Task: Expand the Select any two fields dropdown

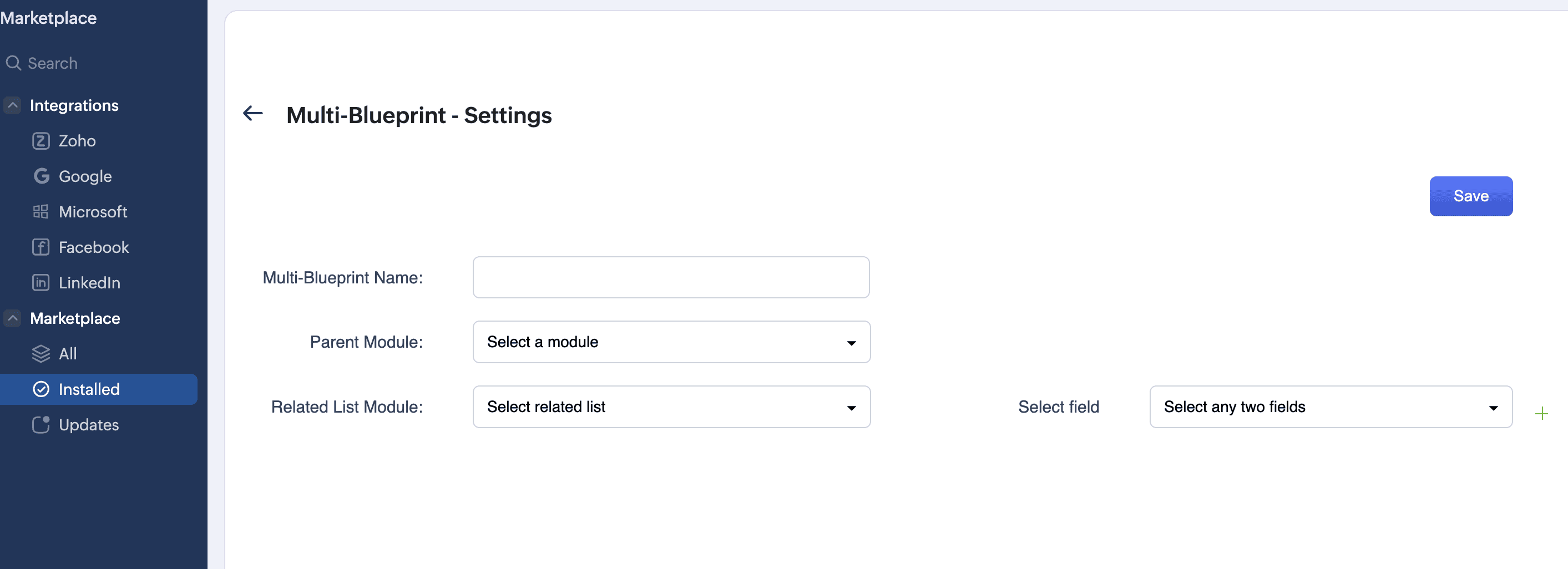Action: pos(1330,407)
